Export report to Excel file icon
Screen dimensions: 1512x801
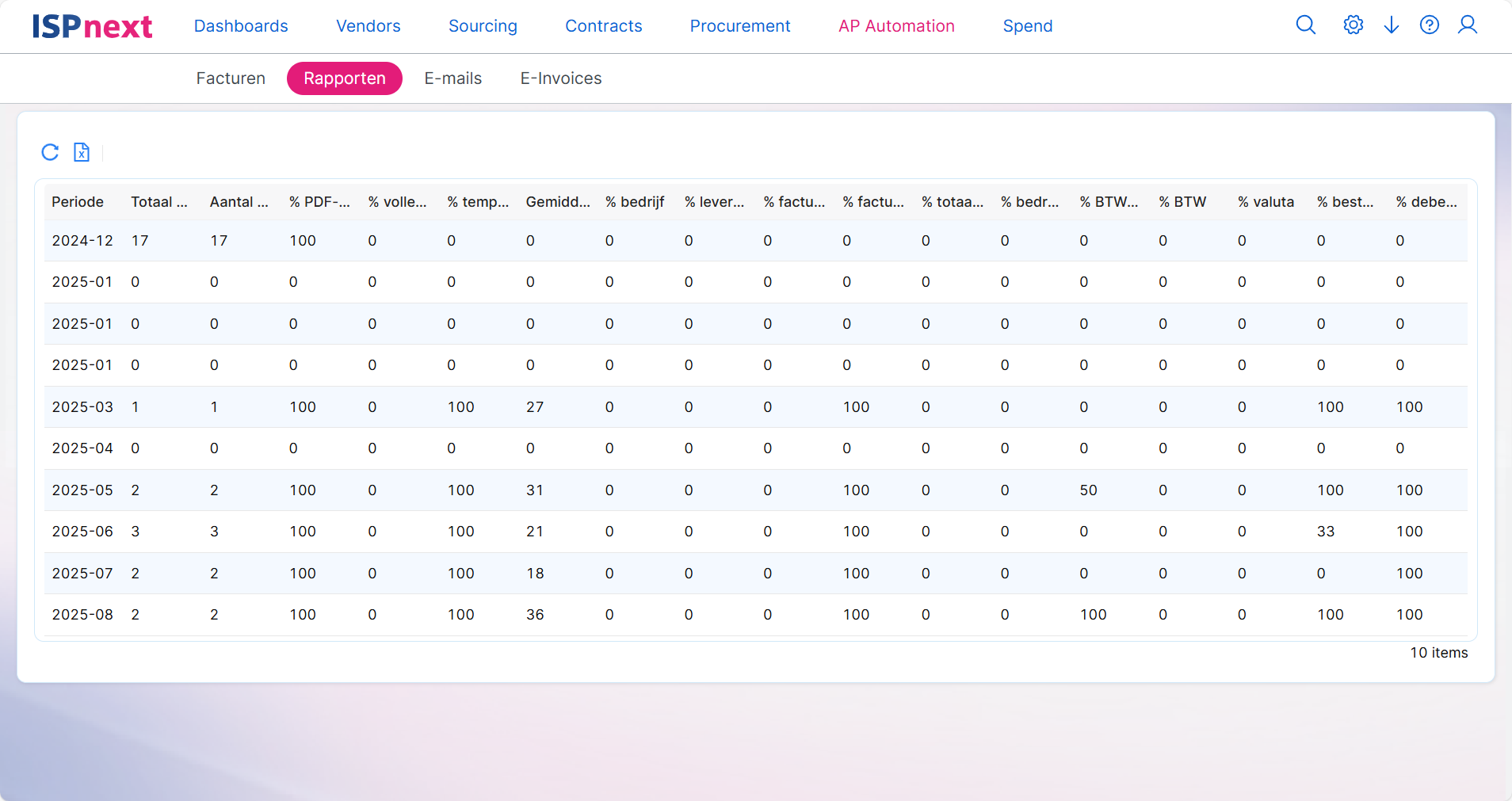(x=82, y=152)
